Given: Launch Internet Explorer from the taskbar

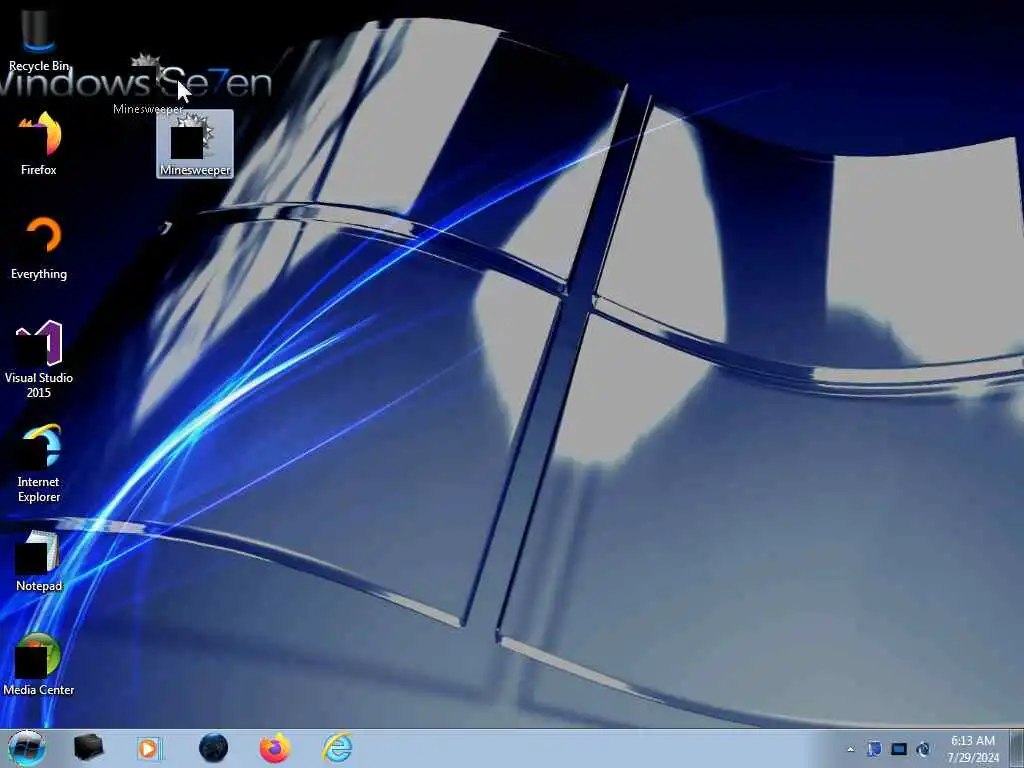Looking at the screenshot, I should (338, 748).
